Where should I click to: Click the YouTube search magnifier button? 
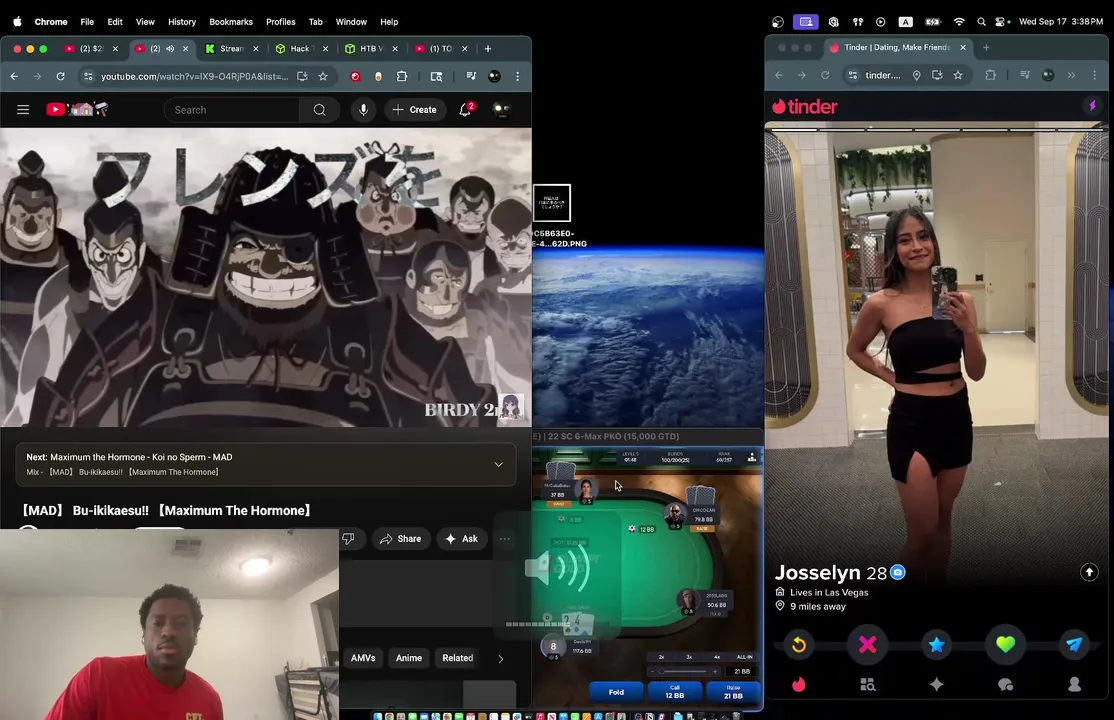pyautogui.click(x=320, y=109)
